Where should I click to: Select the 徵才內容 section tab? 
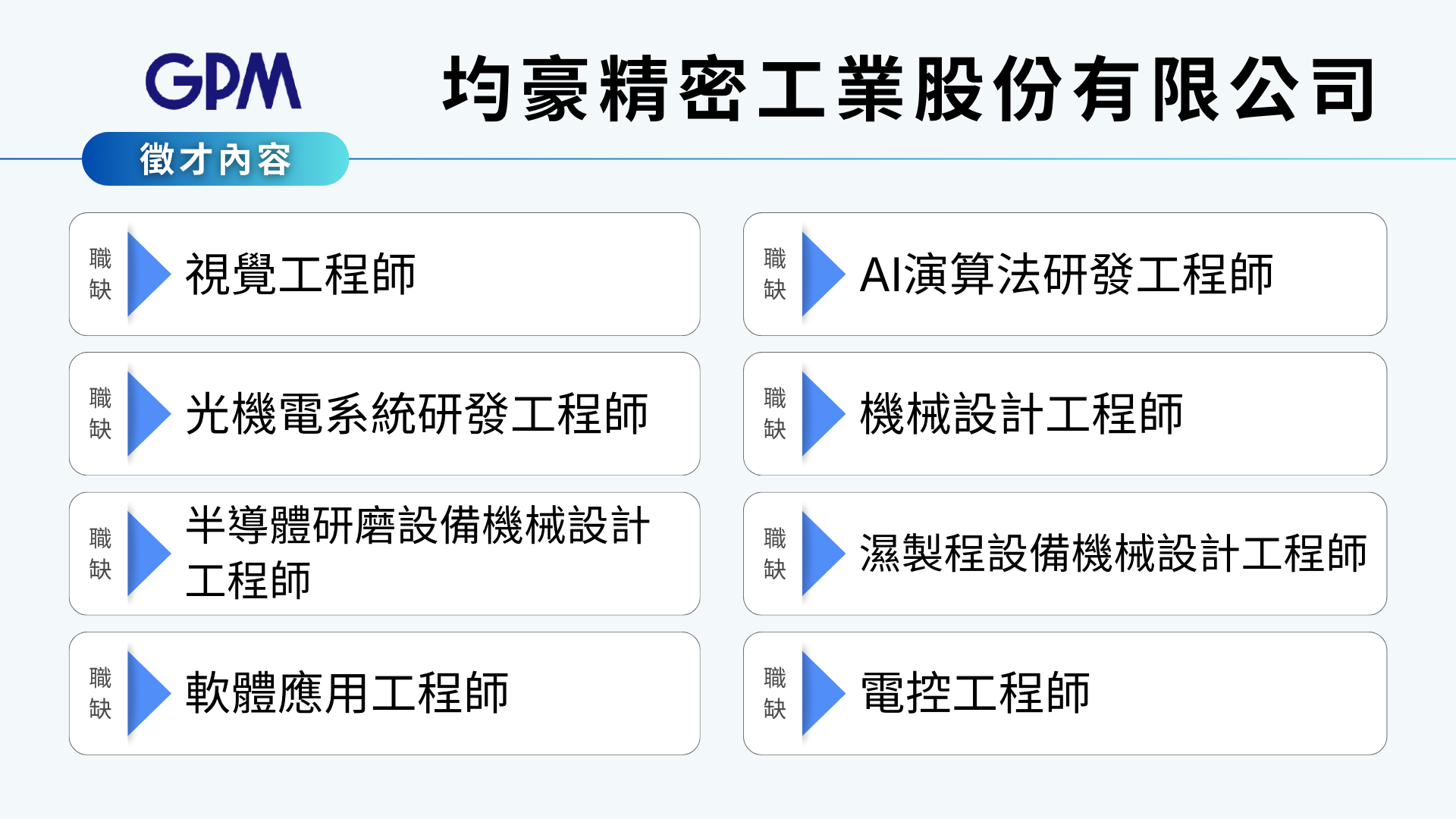[215, 159]
